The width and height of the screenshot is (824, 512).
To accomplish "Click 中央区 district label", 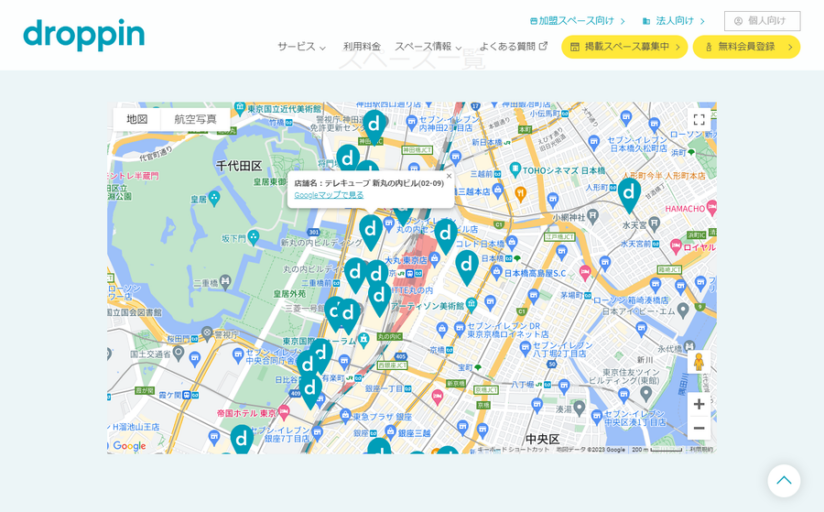I will click(542, 439).
